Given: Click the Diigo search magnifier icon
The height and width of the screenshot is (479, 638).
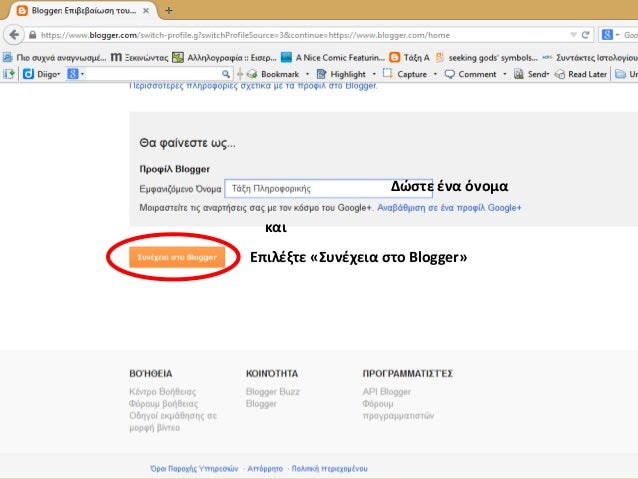Looking at the screenshot, I should coord(226,74).
